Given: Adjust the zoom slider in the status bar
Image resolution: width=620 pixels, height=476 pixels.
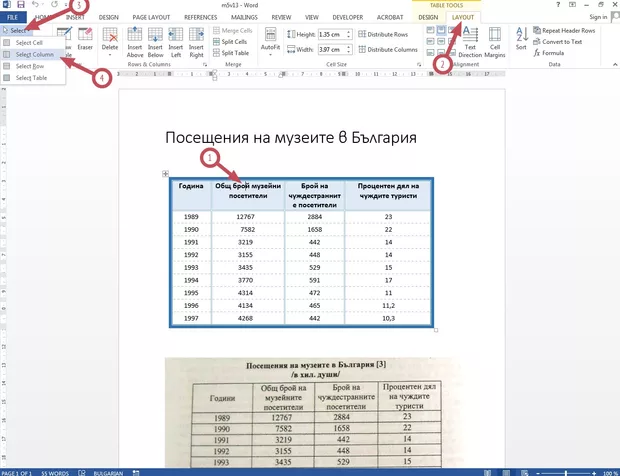Looking at the screenshot, I should pos(566,473).
